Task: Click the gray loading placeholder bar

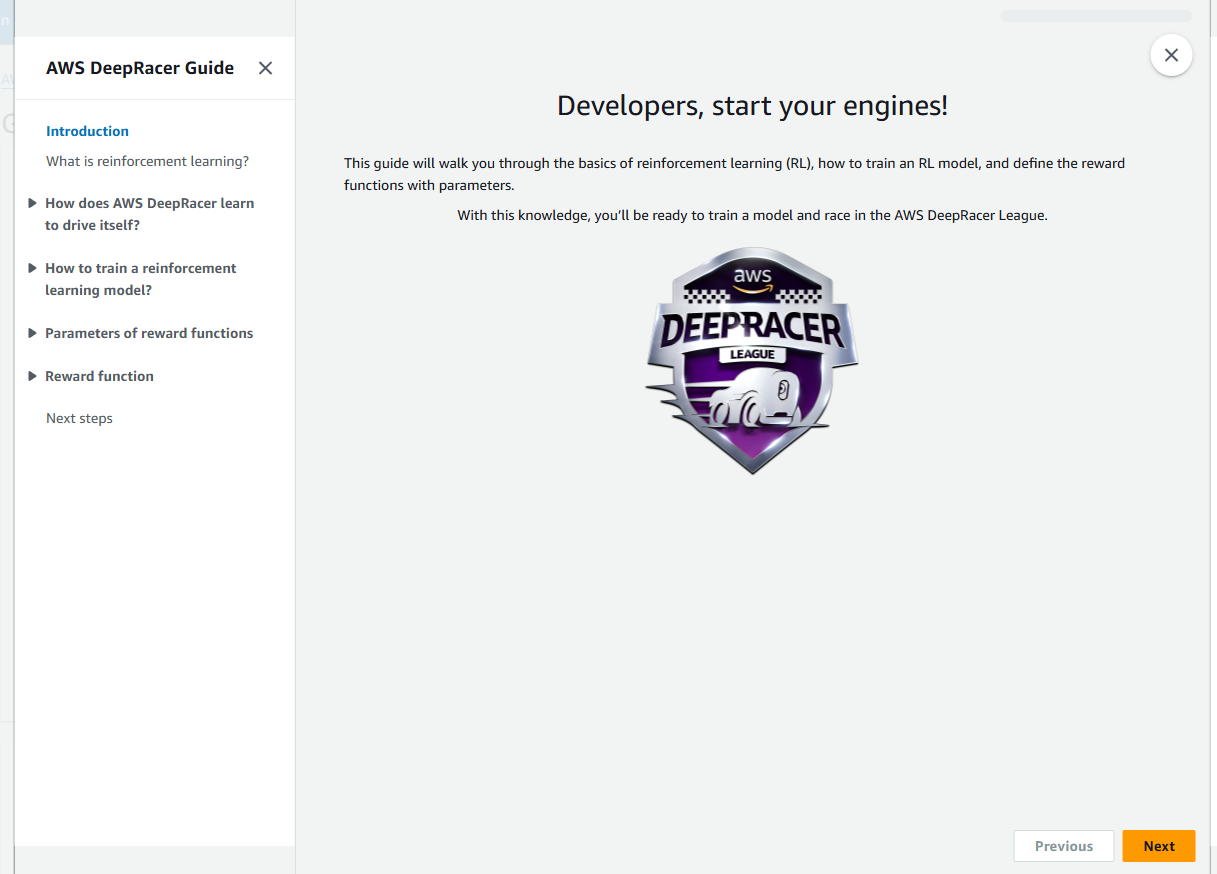Action: coord(1095,15)
